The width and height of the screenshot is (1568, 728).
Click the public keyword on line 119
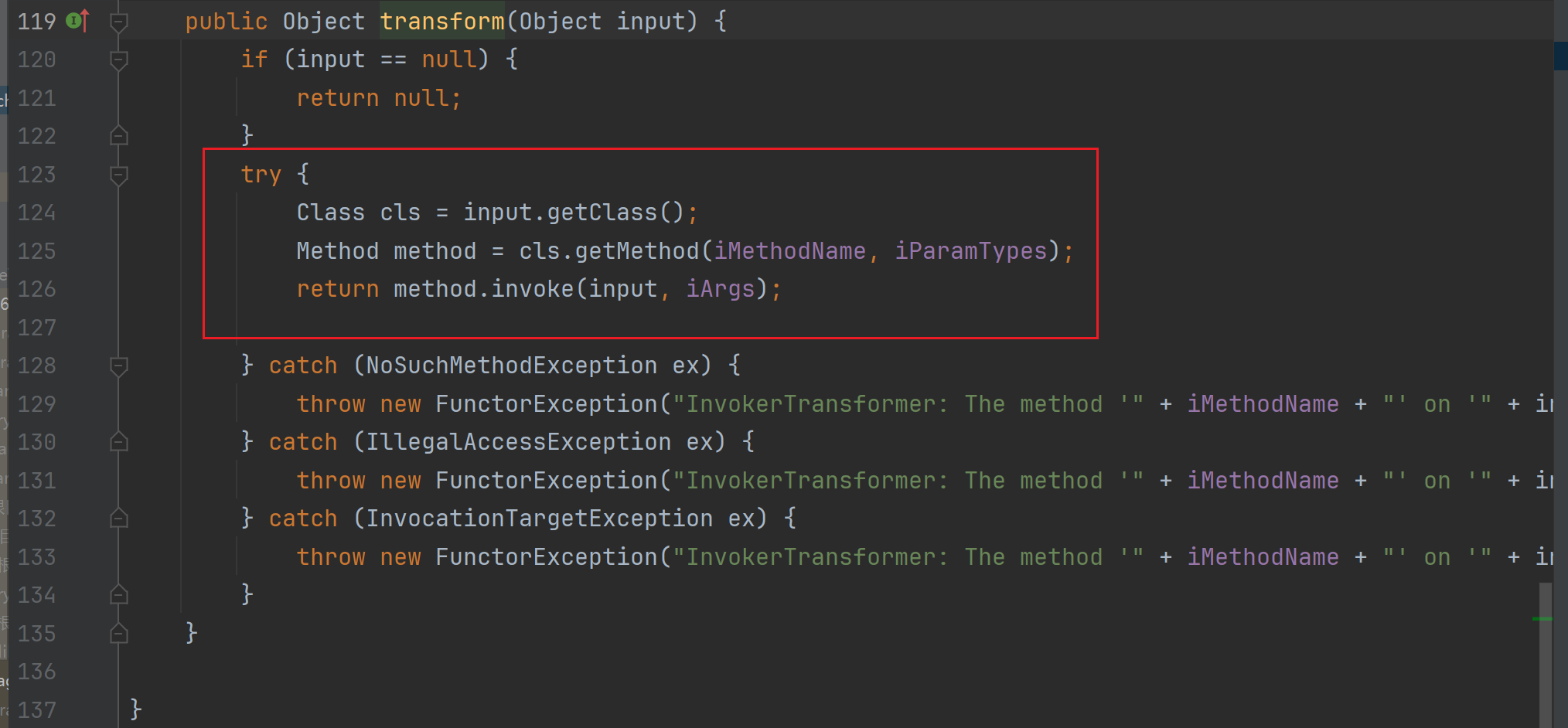(x=227, y=22)
